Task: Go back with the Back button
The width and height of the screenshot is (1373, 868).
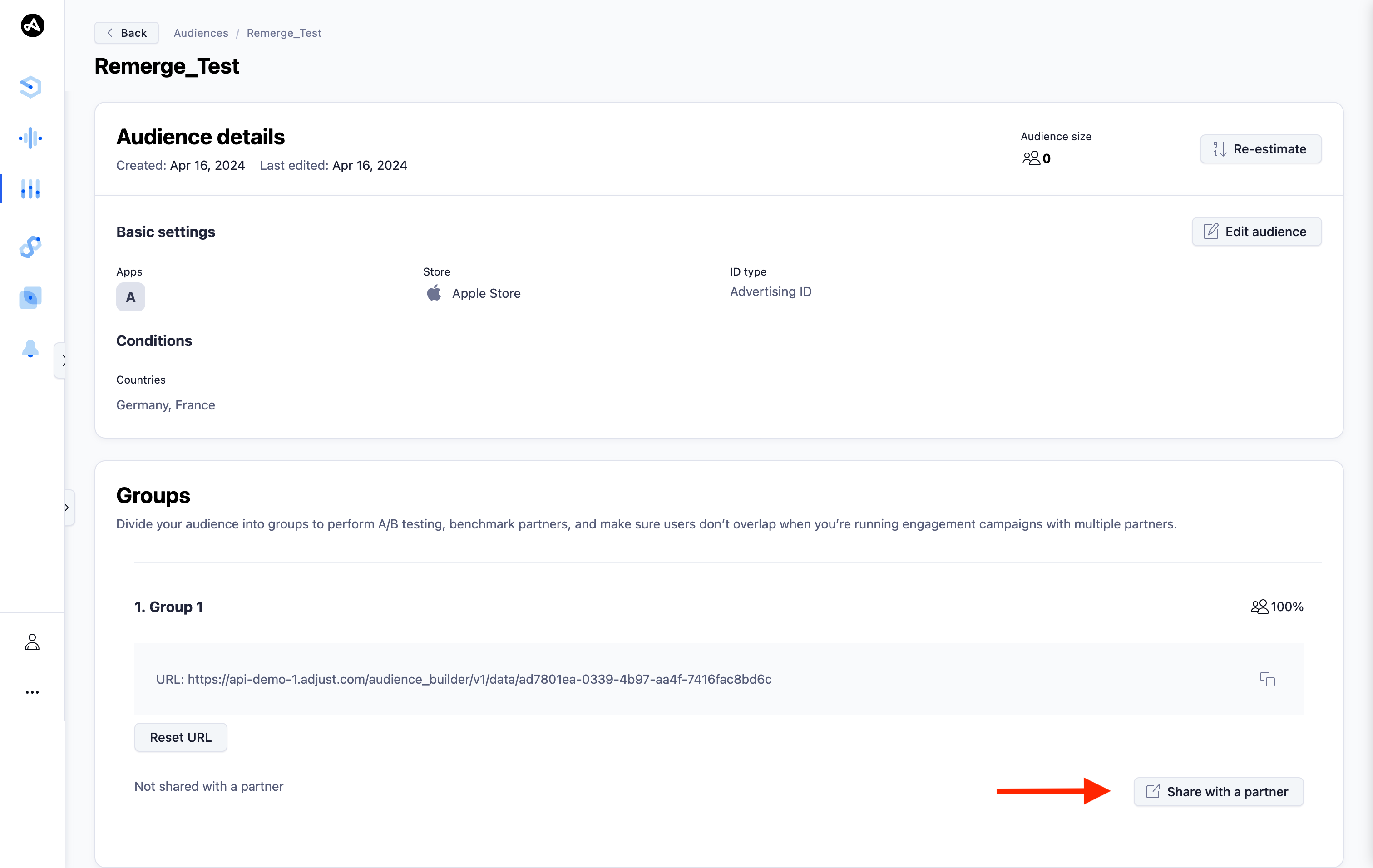Action: 127,33
